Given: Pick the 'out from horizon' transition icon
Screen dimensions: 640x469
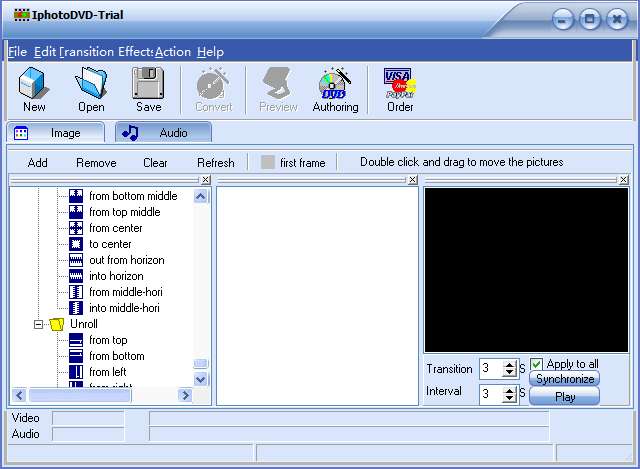Looking at the screenshot, I should (76, 260).
